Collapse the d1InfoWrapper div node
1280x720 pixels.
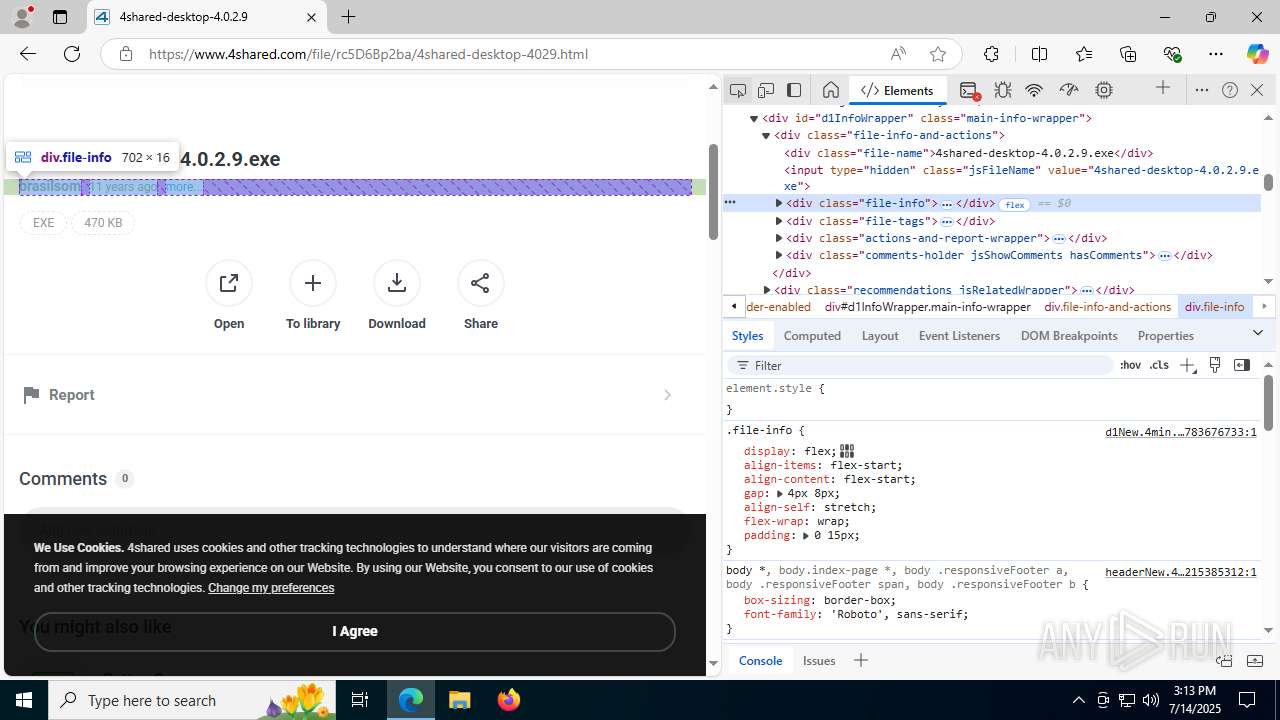pyautogui.click(x=755, y=118)
